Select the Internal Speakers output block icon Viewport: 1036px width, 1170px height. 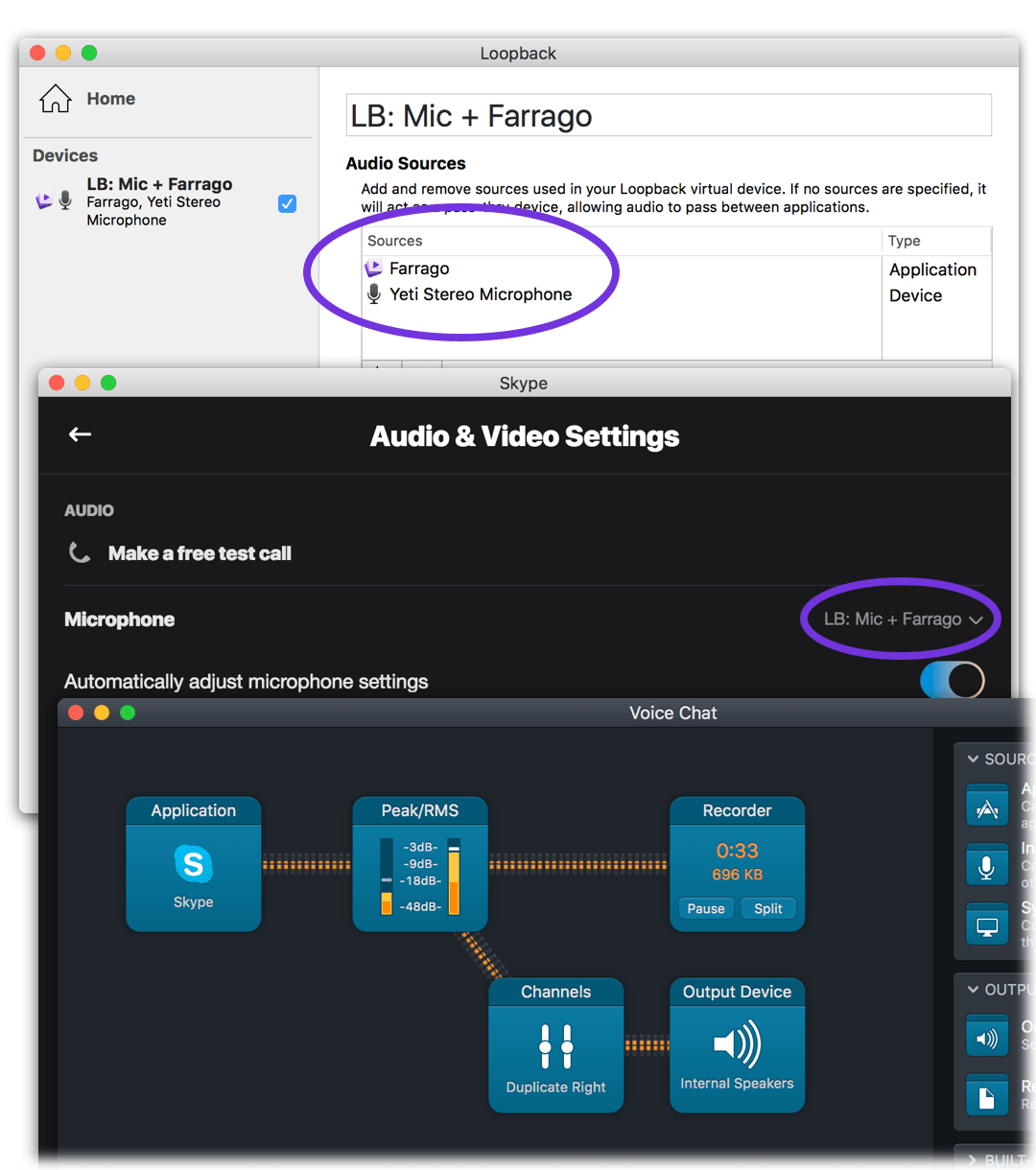pyautogui.click(x=737, y=1043)
